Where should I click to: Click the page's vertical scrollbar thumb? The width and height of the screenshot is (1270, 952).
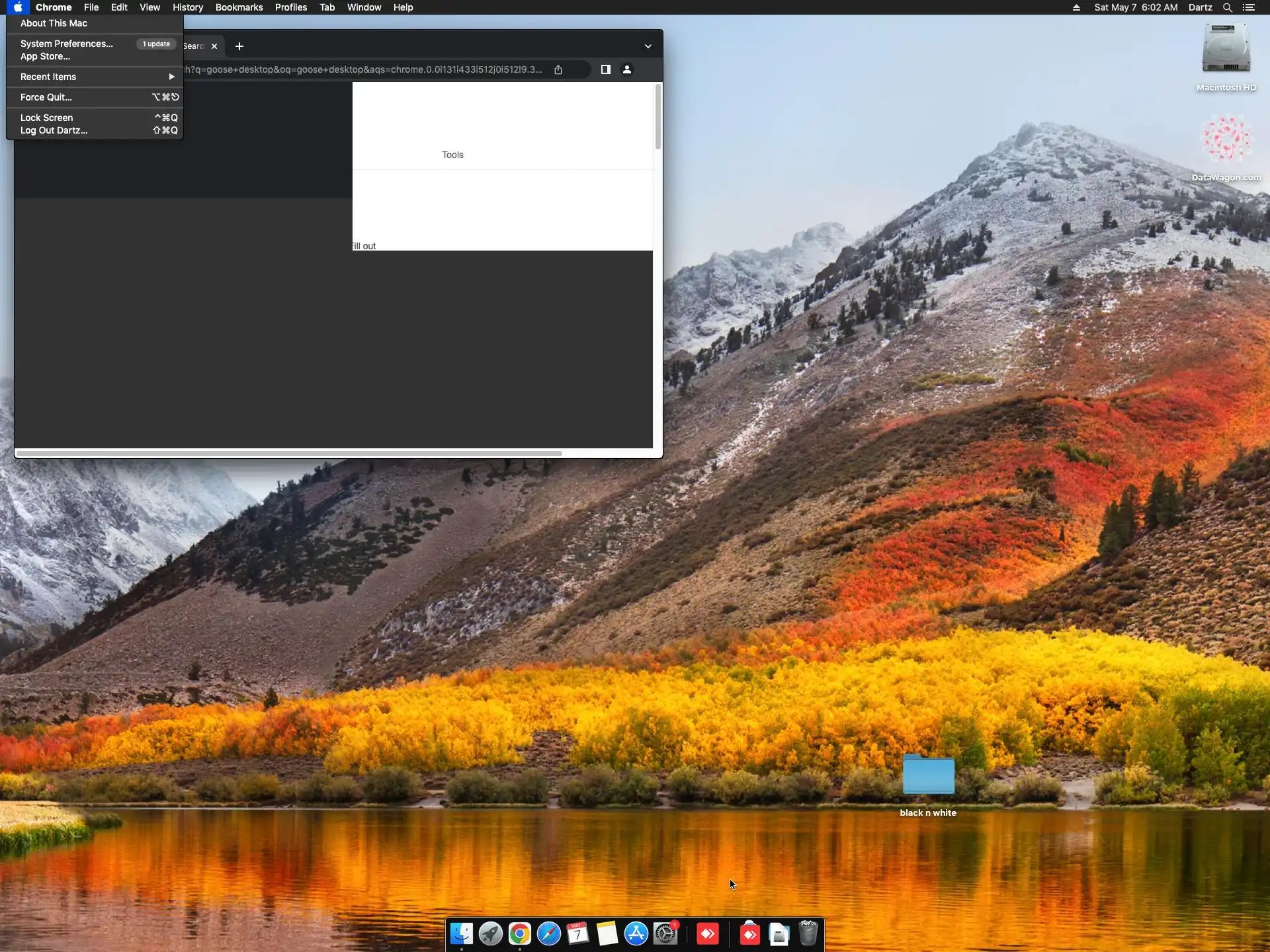(x=657, y=116)
